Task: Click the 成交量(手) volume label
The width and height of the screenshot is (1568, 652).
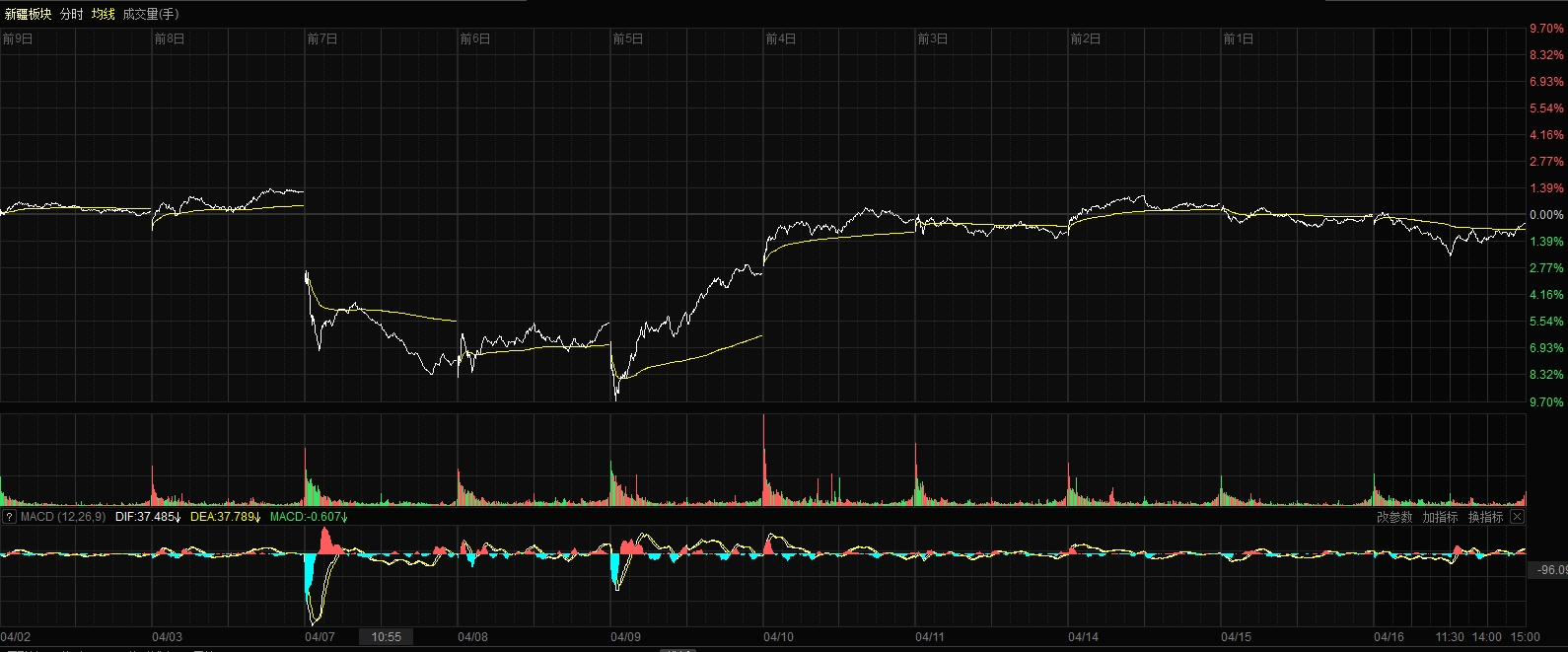Action: pos(151,14)
